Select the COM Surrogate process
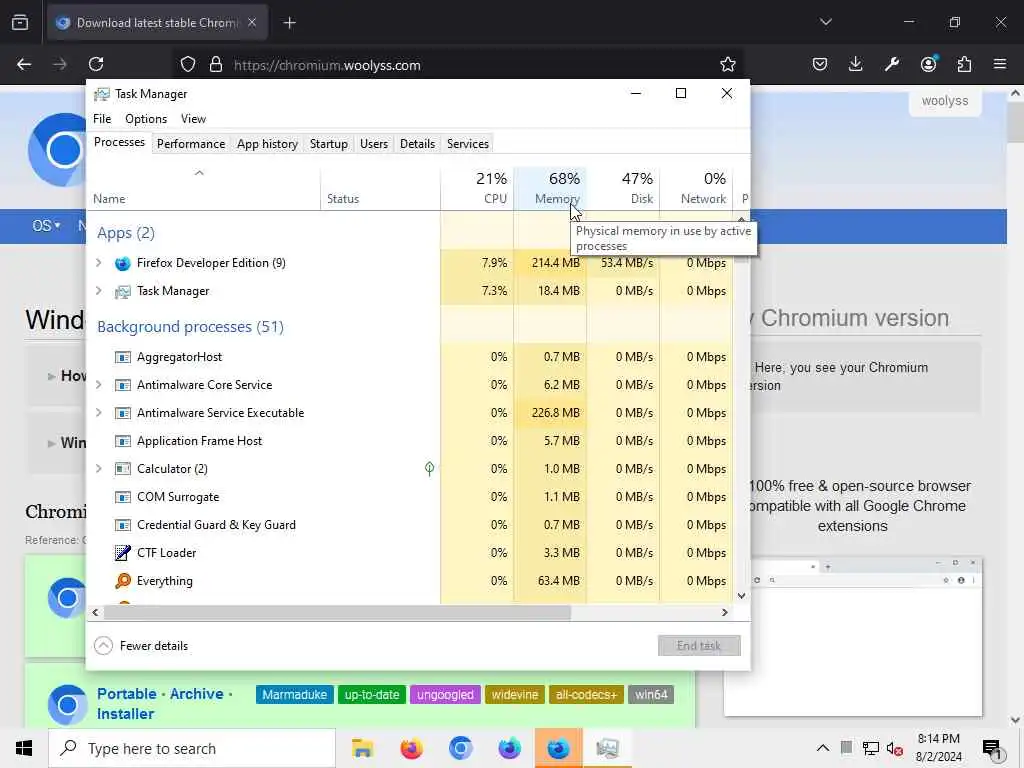The height and width of the screenshot is (768, 1024). click(x=409, y=497)
